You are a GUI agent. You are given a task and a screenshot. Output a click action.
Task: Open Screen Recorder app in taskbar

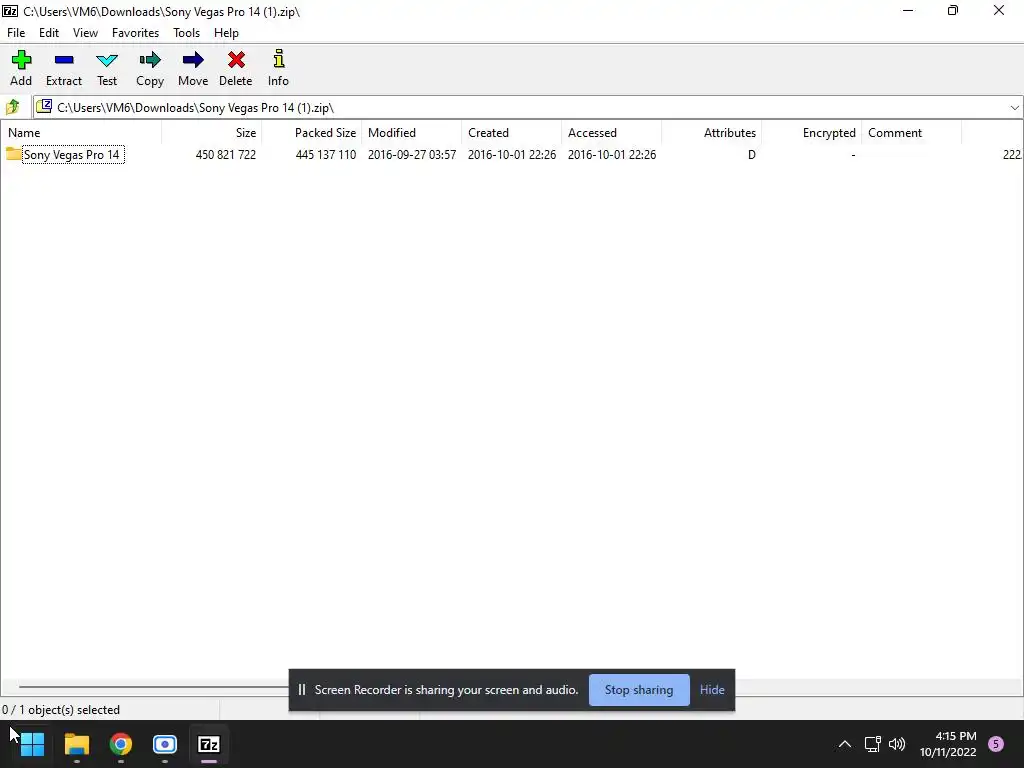165,744
